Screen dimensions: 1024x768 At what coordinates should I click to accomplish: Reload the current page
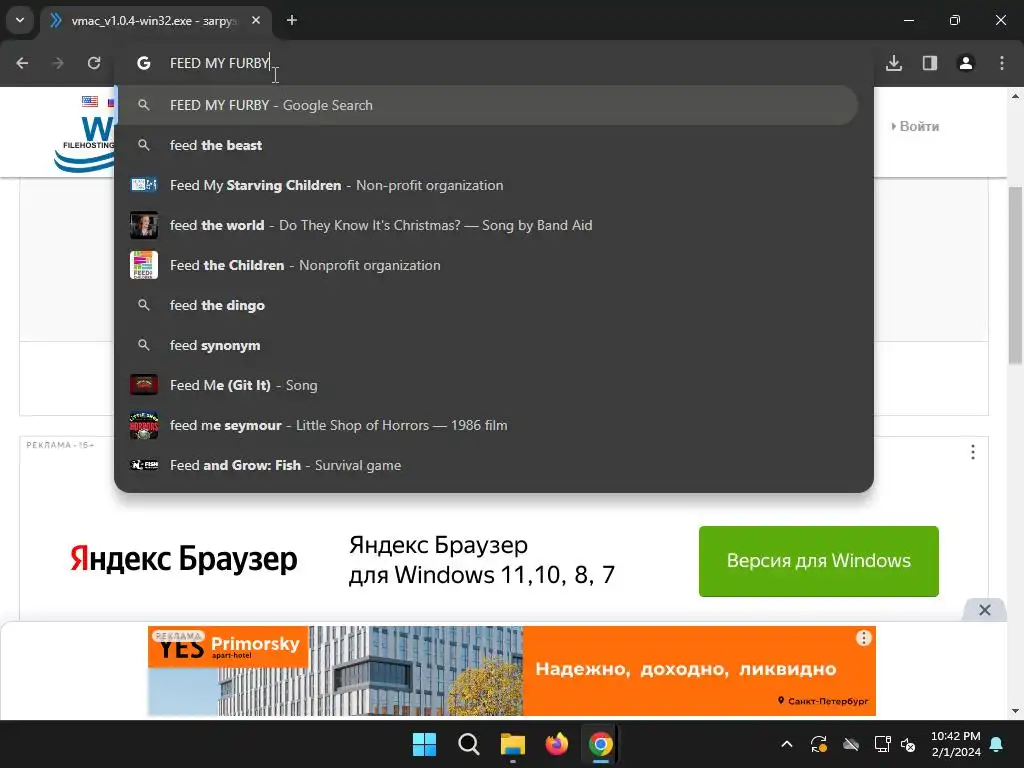[94, 63]
